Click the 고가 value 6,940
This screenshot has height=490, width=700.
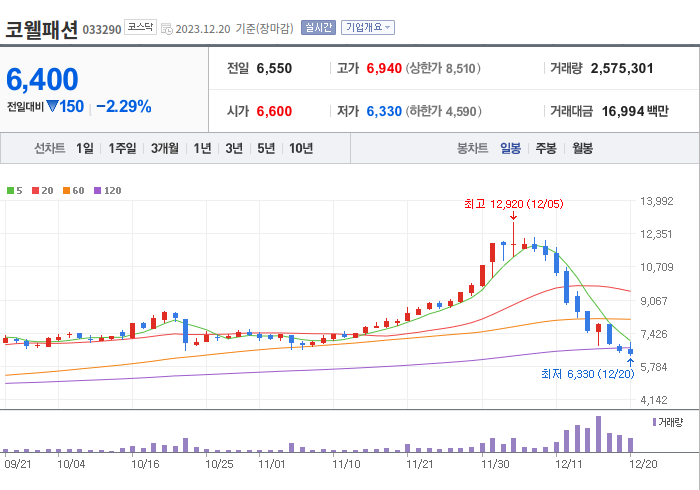[x=384, y=68]
